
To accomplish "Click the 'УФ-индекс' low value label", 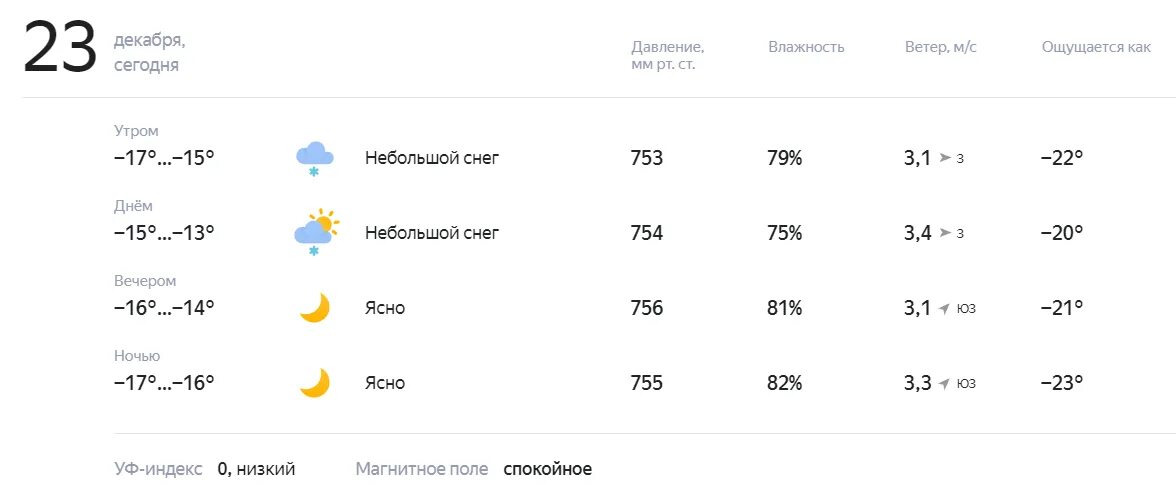I will [x=256, y=469].
